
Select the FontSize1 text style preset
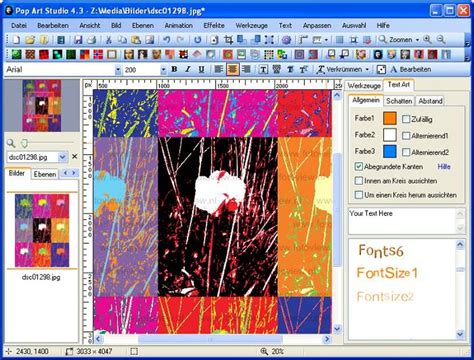point(387,273)
